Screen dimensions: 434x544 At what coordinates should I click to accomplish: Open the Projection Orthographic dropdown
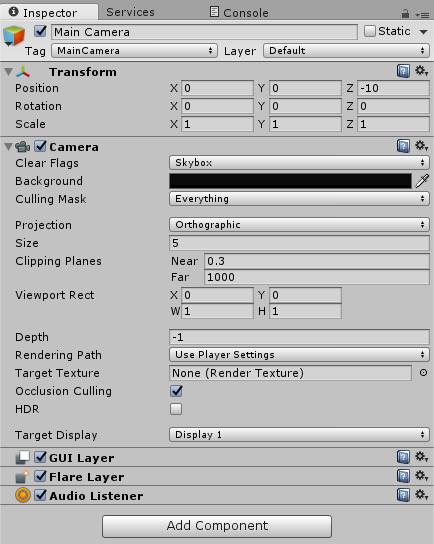299,225
